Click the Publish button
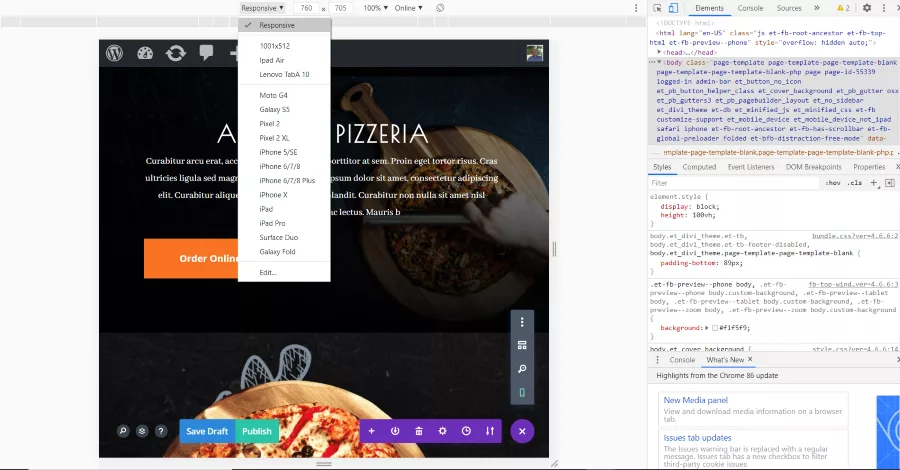900x470 pixels. tap(257, 431)
